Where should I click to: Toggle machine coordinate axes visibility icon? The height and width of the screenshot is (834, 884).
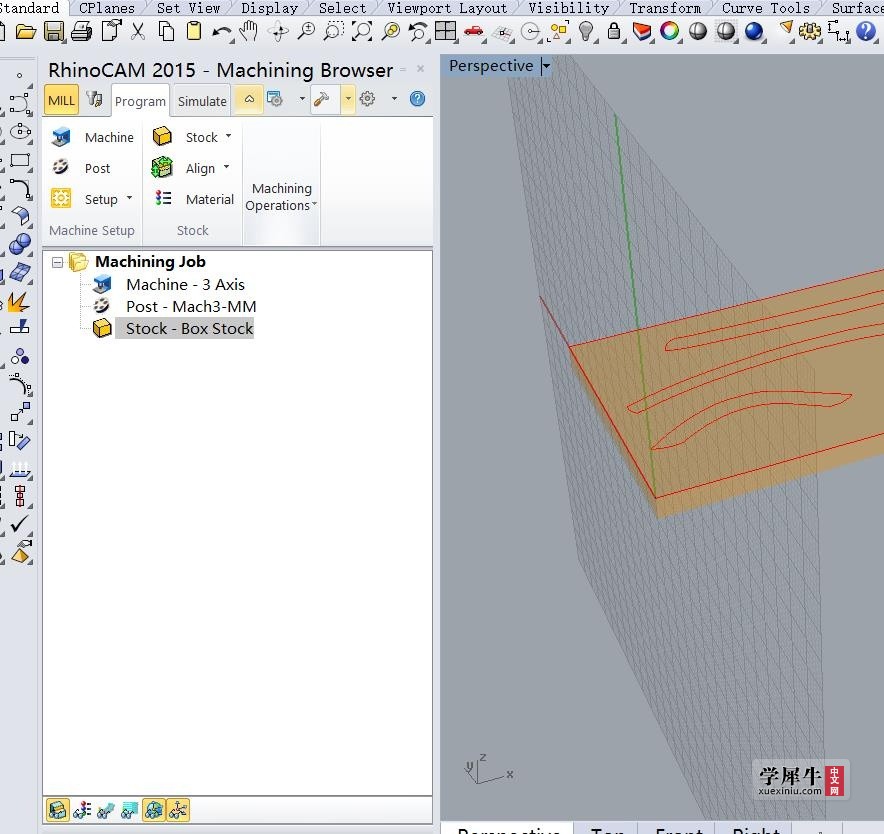click(178, 810)
